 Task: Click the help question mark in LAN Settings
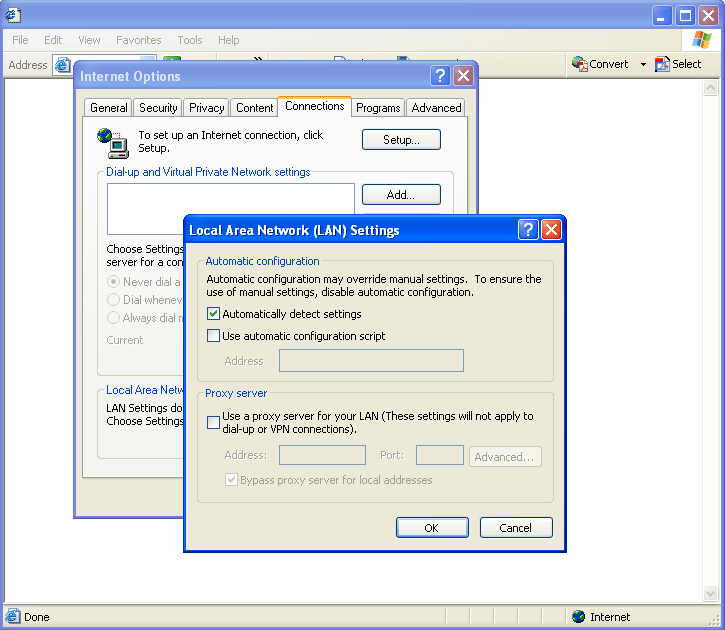pos(528,230)
